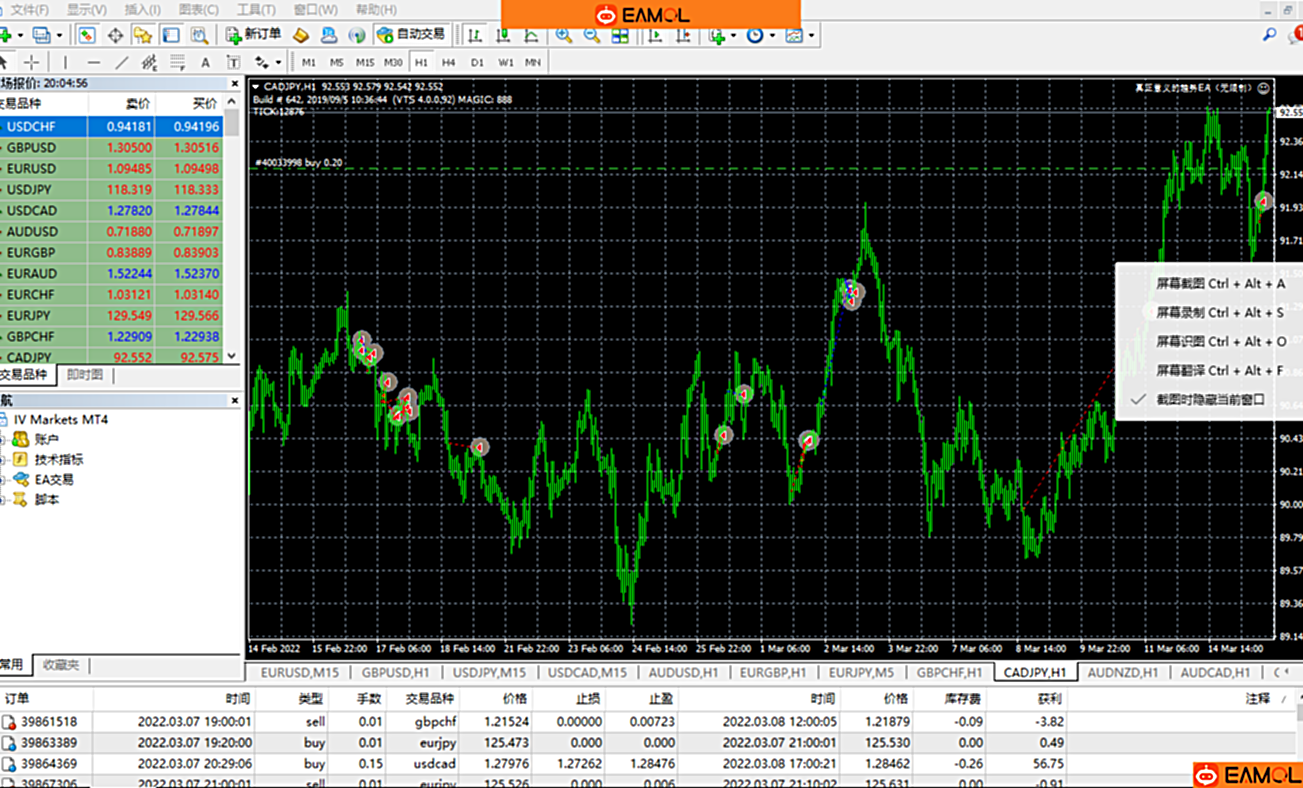Open the arrows tool dropdown arrow
Screen dimensions: 1303x788
coord(278,62)
